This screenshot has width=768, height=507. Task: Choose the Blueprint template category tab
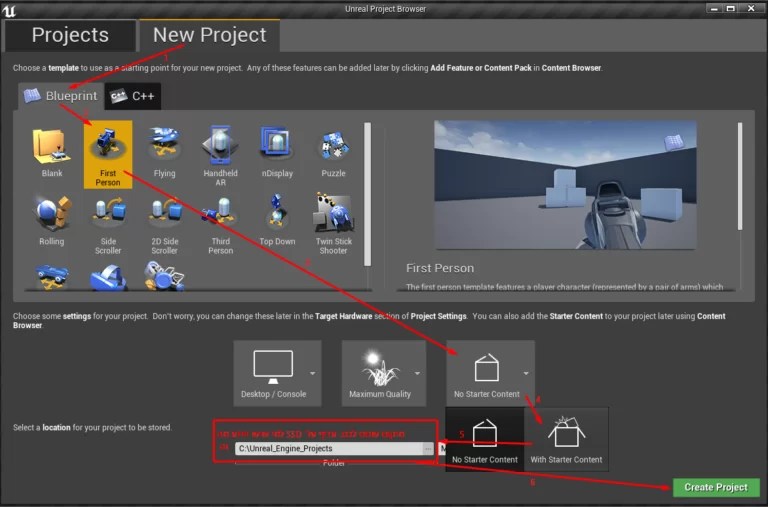61,96
